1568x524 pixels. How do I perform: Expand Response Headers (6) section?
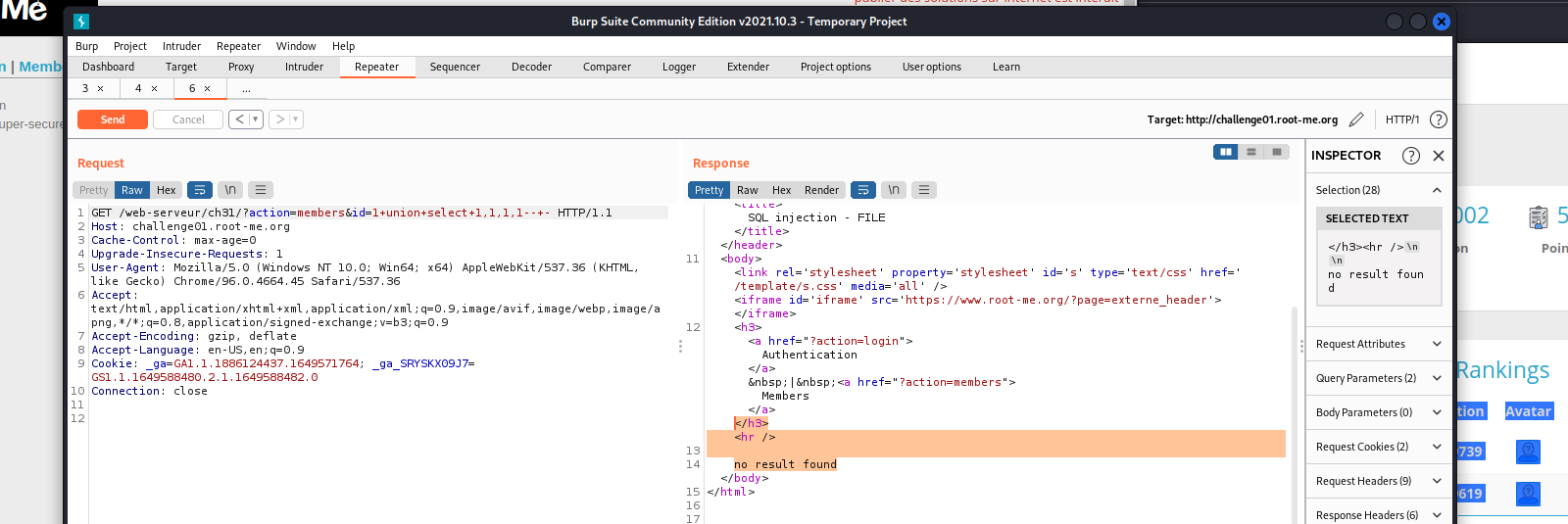1437,515
